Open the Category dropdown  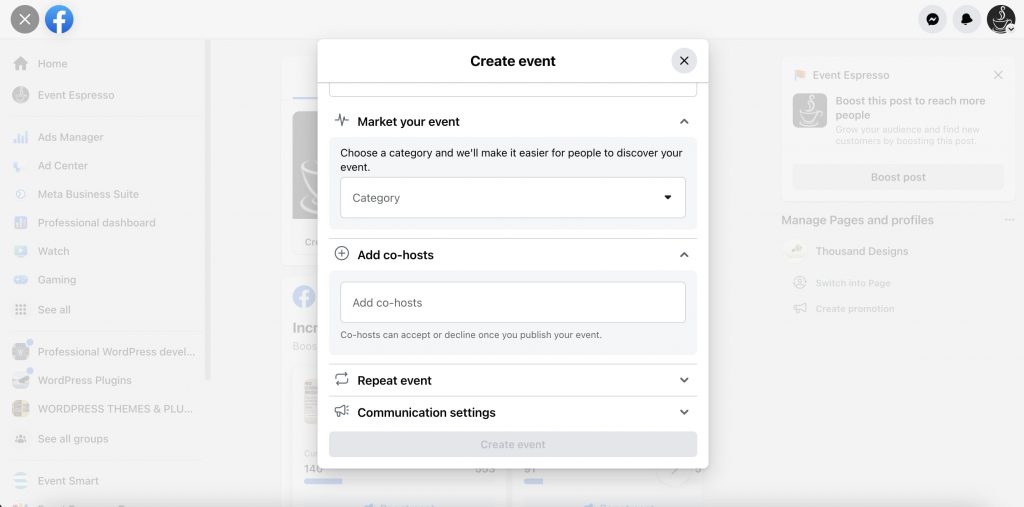click(x=513, y=197)
